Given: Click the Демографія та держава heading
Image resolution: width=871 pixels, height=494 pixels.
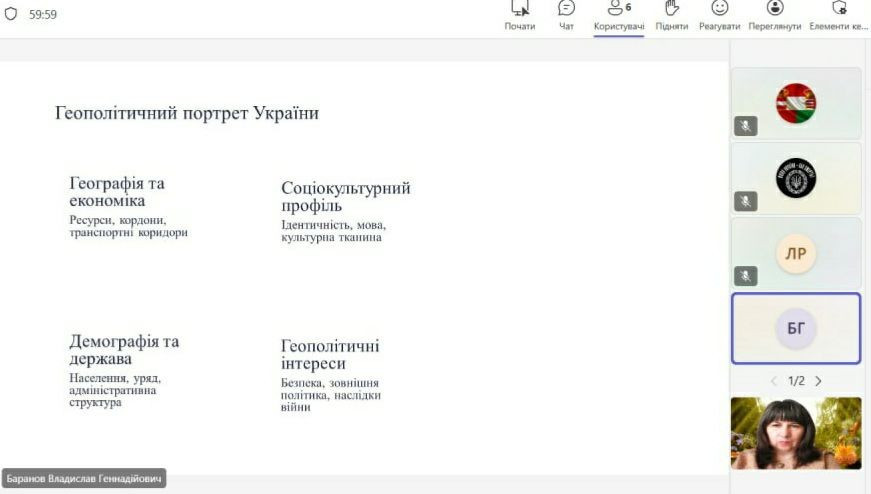Looking at the screenshot, I should pos(124,350).
